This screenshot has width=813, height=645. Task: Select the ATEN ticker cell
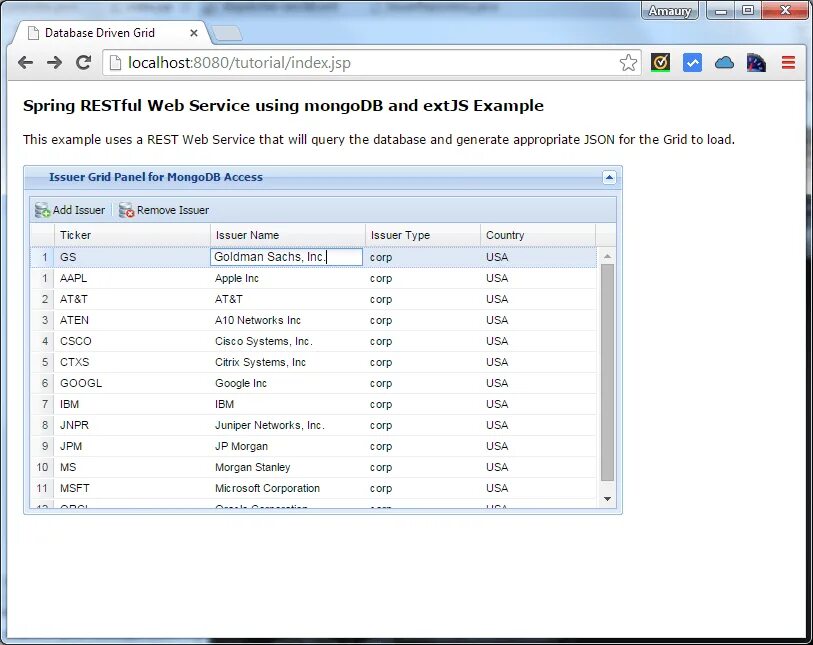coord(132,320)
